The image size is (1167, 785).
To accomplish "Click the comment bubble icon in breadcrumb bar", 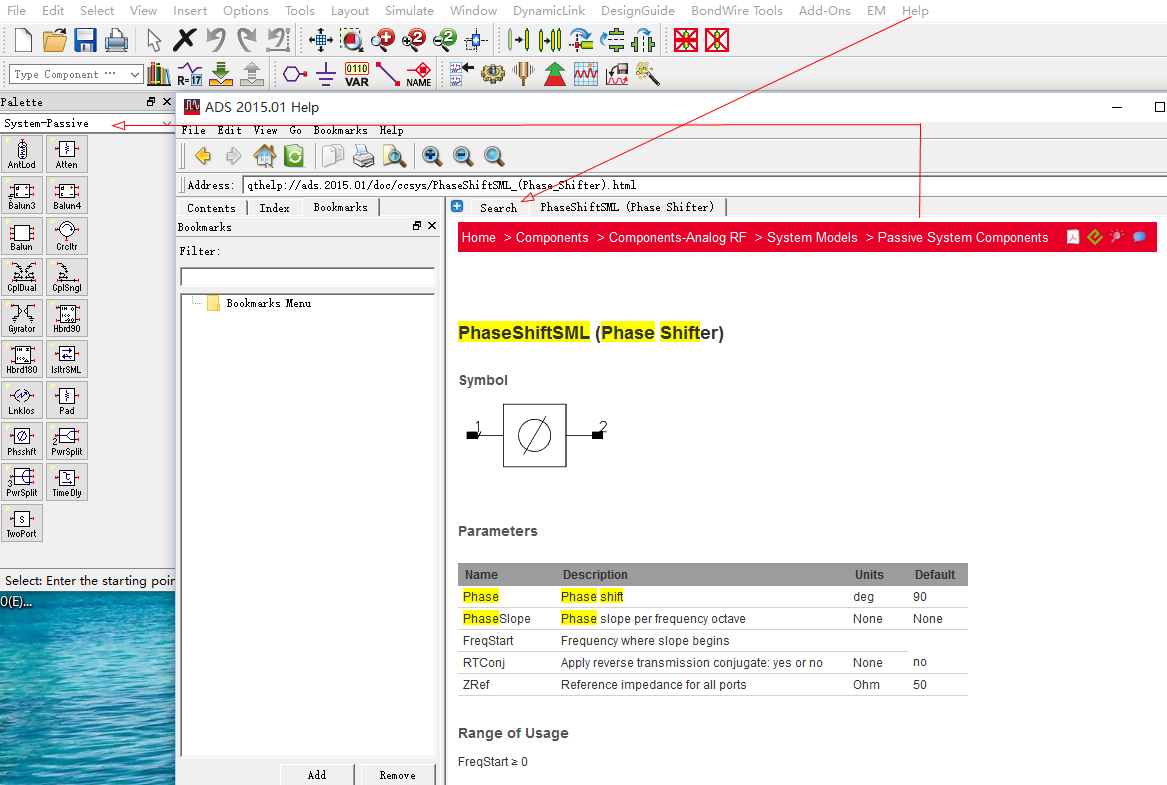I will click(x=1139, y=237).
